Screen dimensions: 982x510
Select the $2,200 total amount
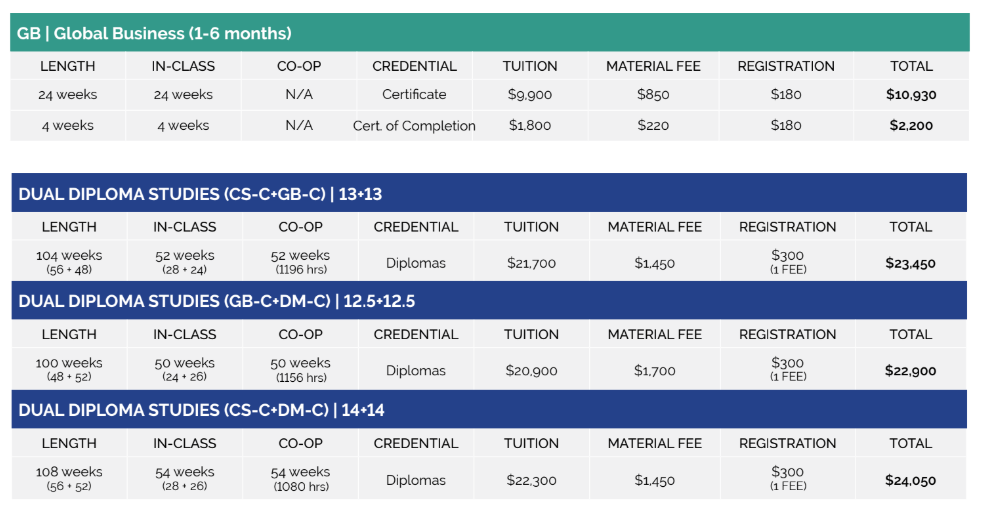[910, 126]
